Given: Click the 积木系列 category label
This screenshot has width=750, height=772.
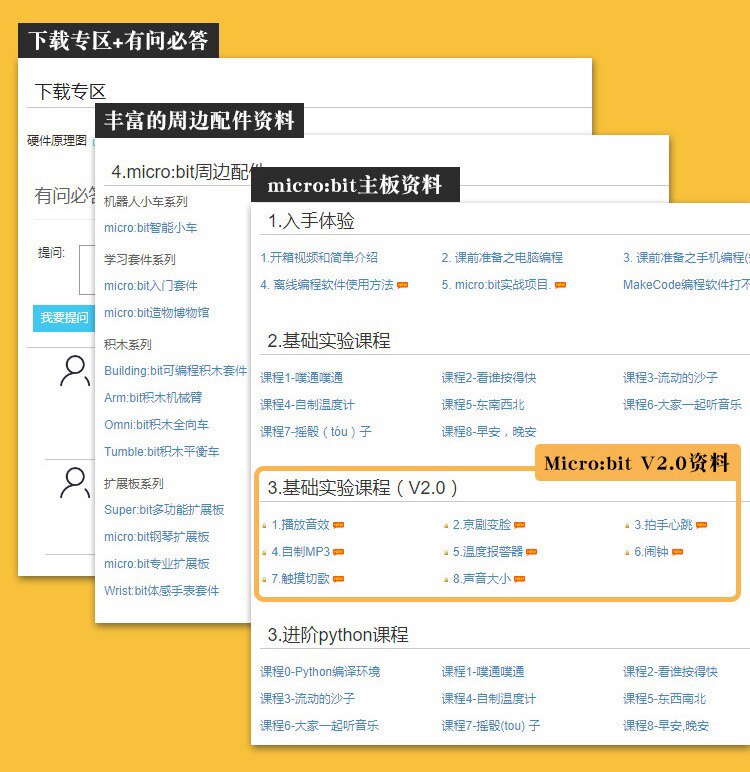Looking at the screenshot, I should [128, 345].
